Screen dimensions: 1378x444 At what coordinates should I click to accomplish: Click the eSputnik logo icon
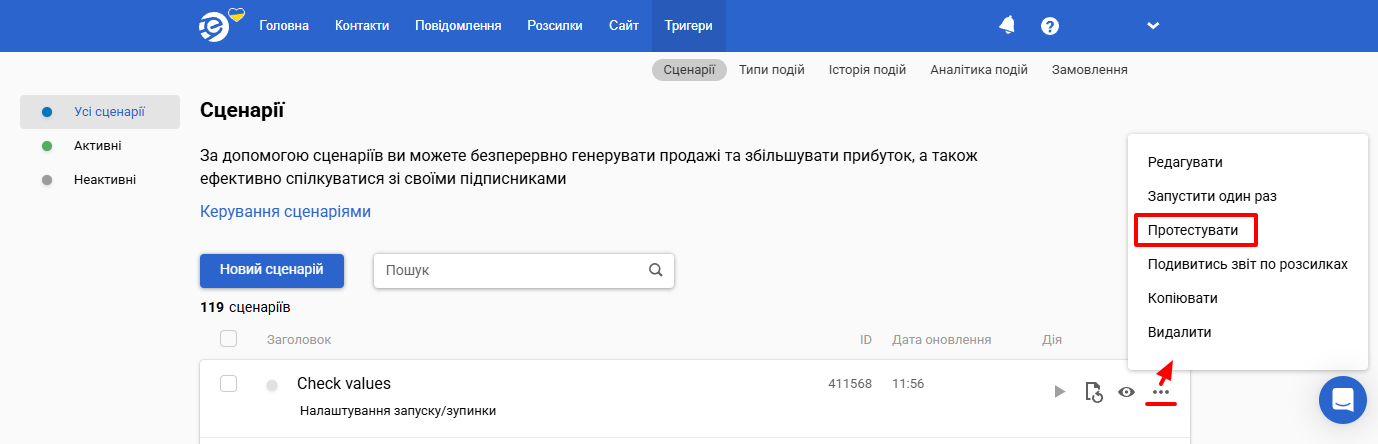[216, 25]
